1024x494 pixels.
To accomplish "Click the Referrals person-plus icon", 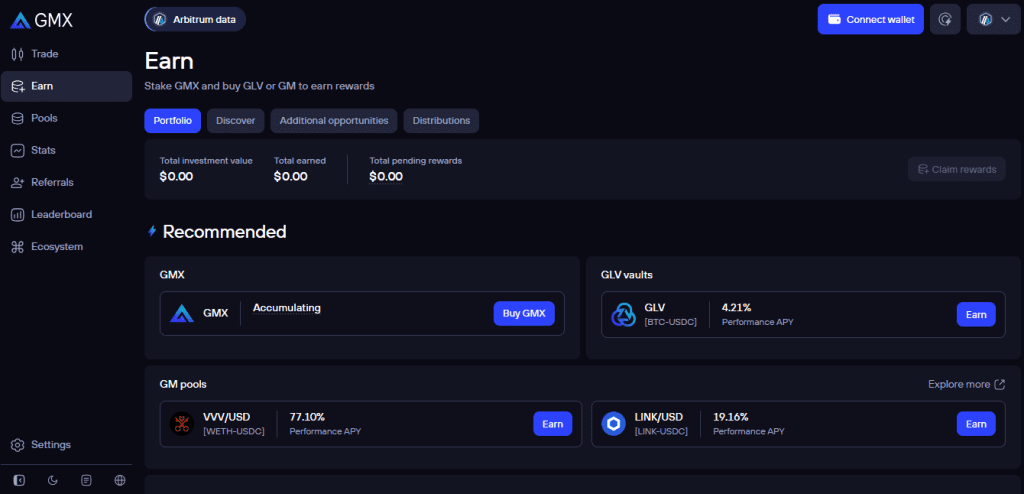I will 18,182.
